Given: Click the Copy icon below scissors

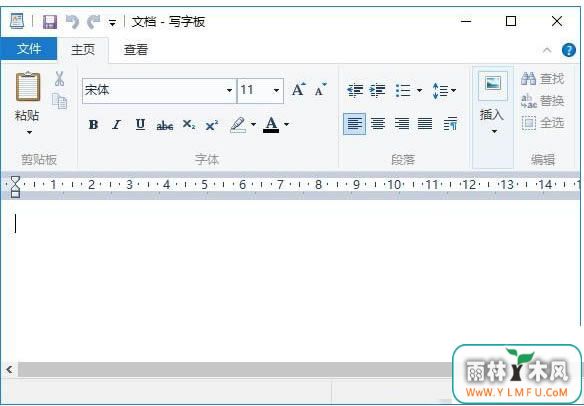Looking at the screenshot, I should (60, 101).
